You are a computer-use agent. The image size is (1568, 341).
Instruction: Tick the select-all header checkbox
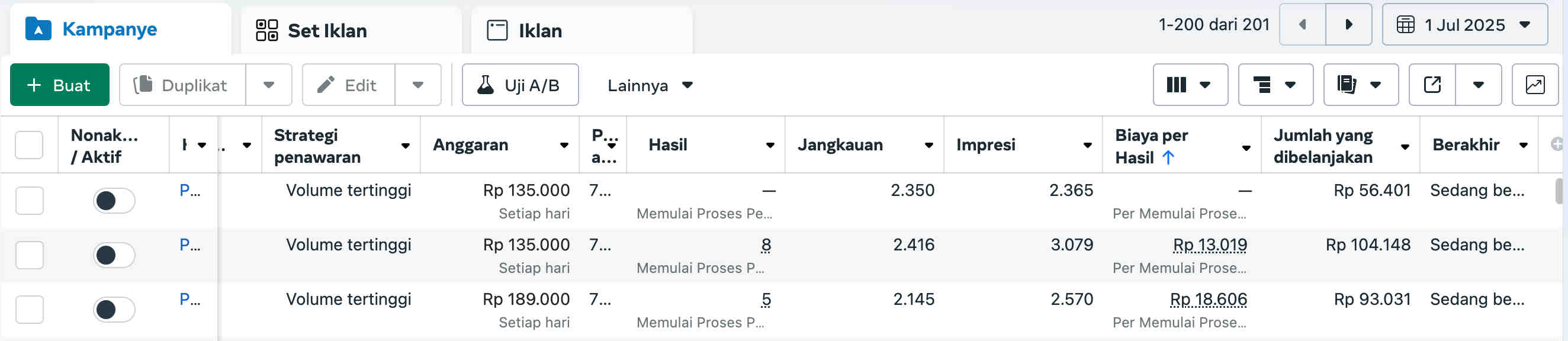[28, 145]
